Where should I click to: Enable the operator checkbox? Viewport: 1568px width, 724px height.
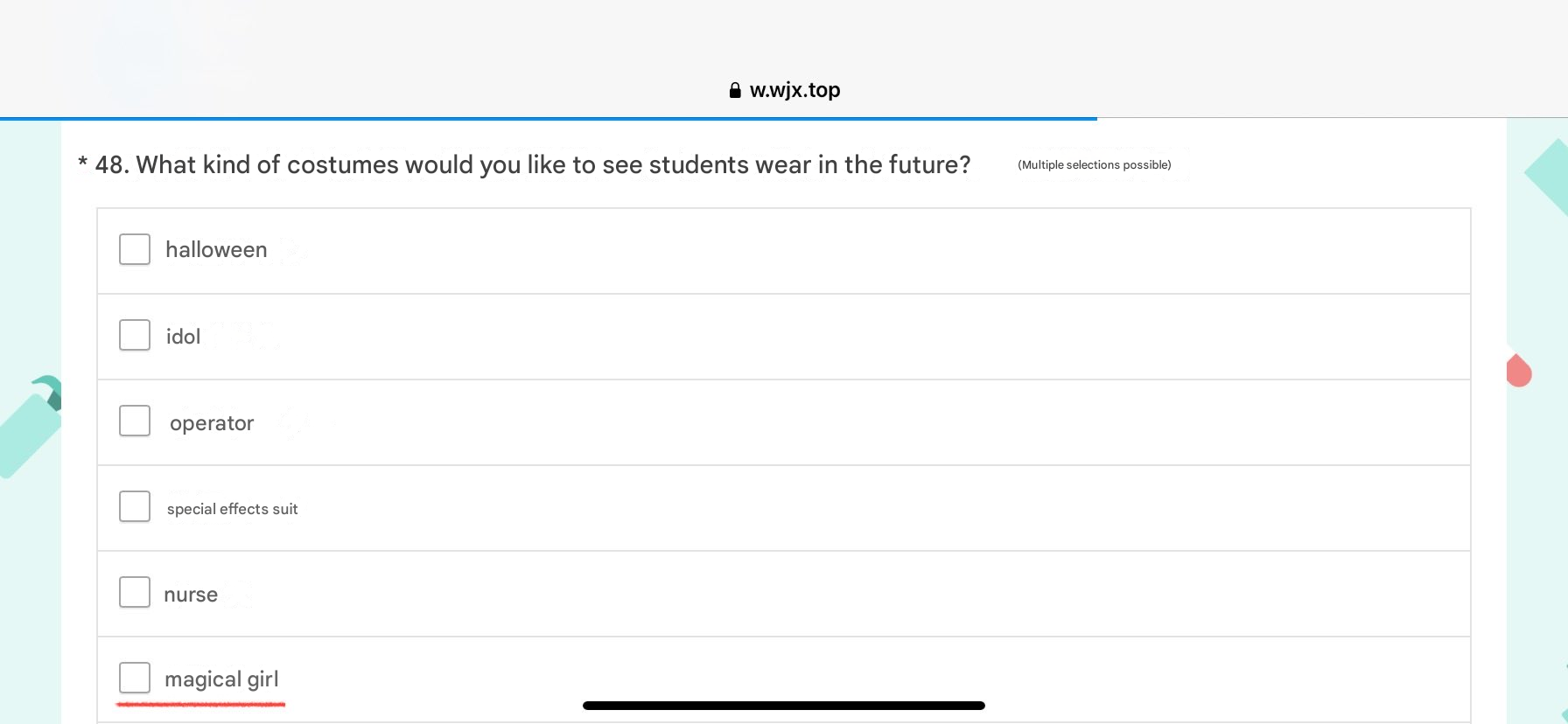[135, 421]
